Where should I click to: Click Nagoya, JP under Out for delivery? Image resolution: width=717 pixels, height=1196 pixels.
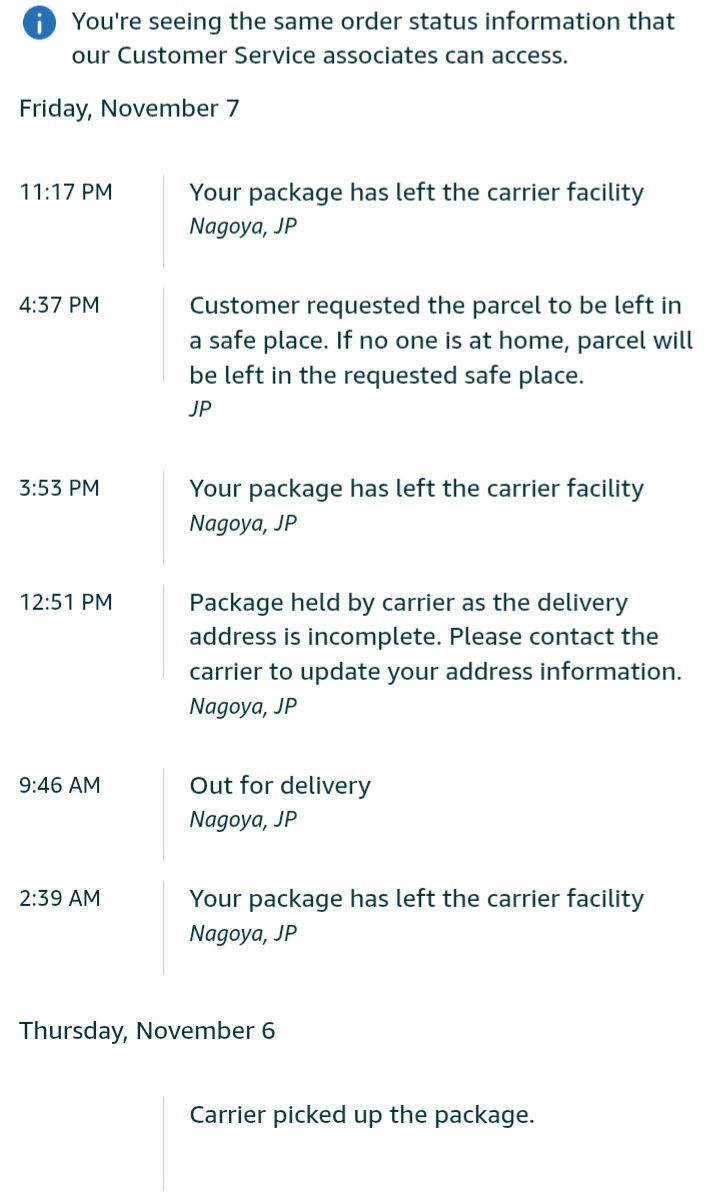(243, 820)
